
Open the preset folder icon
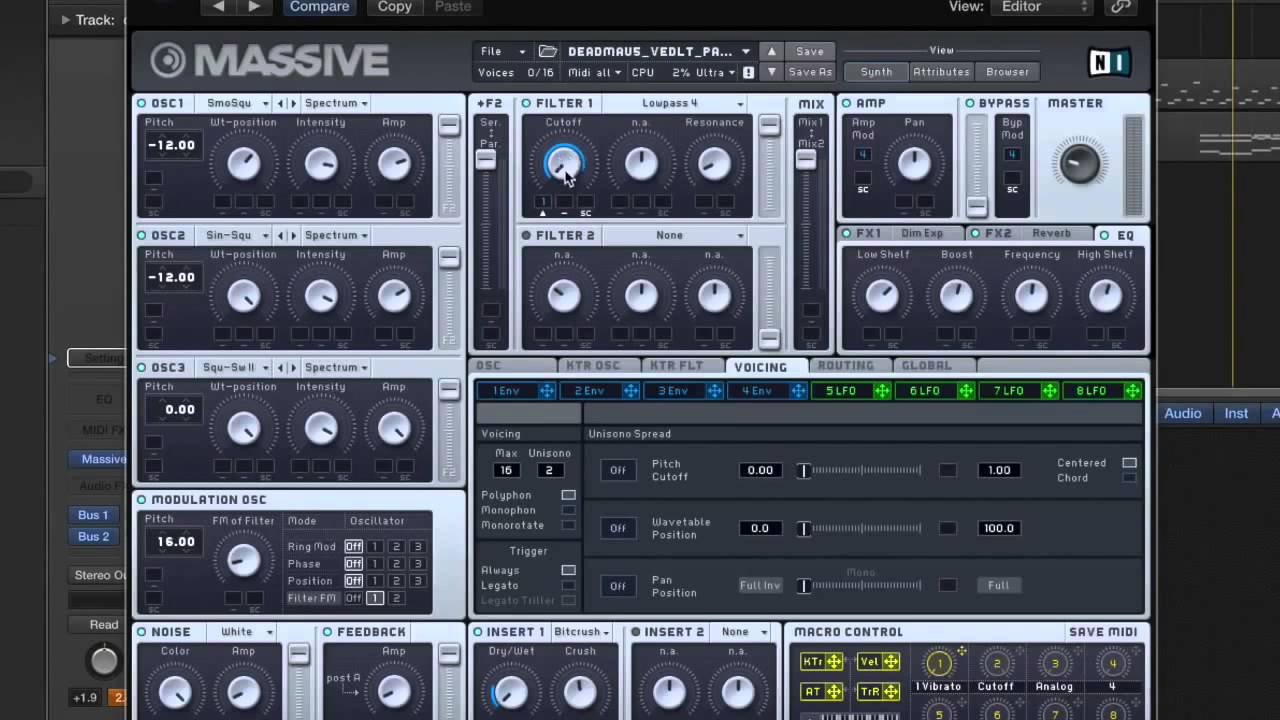click(x=547, y=51)
